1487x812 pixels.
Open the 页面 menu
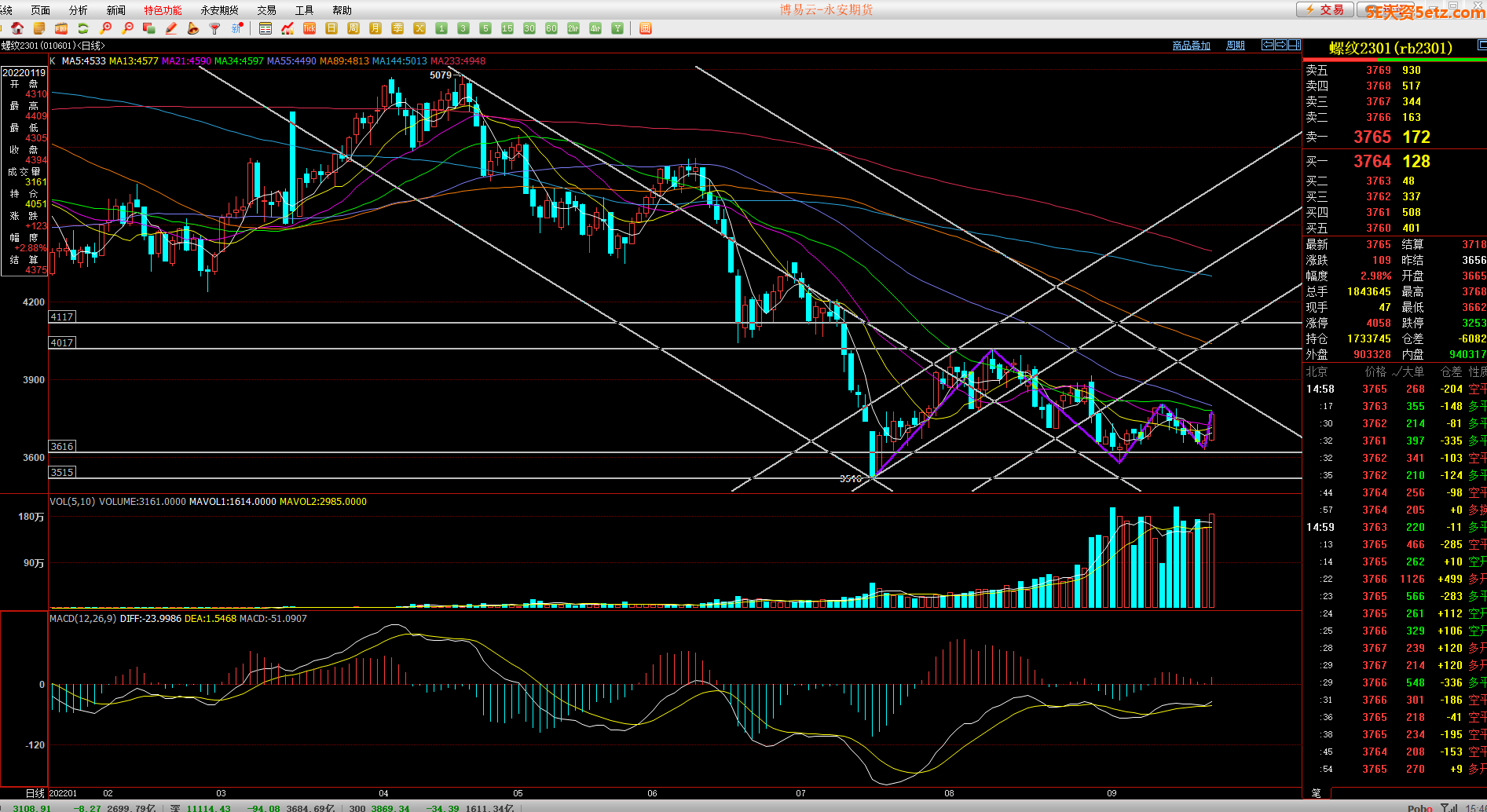(41, 10)
